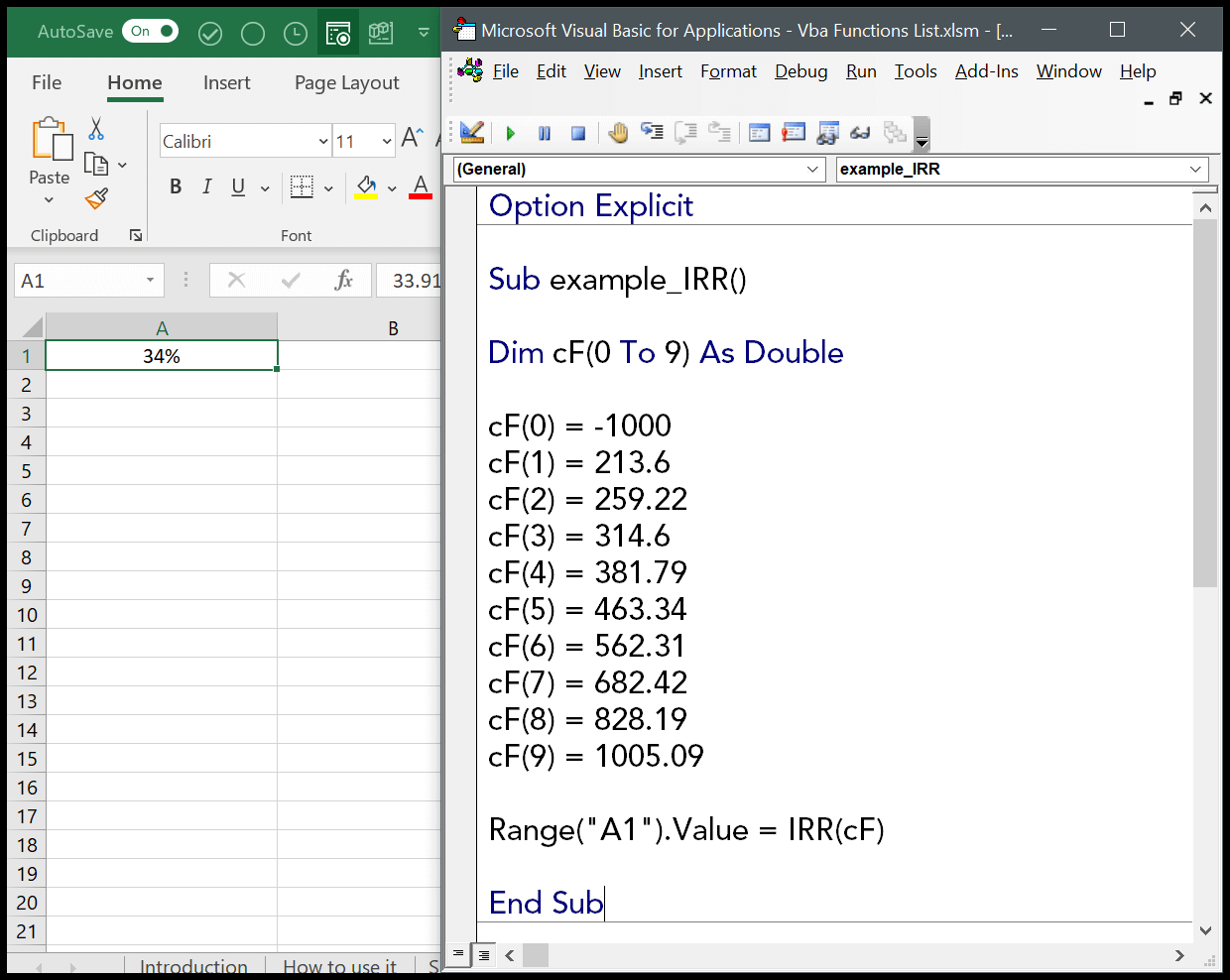Click the Break (pause) toolbar icon
Screen dimensions: 1230x980
pyautogui.click(x=545, y=133)
